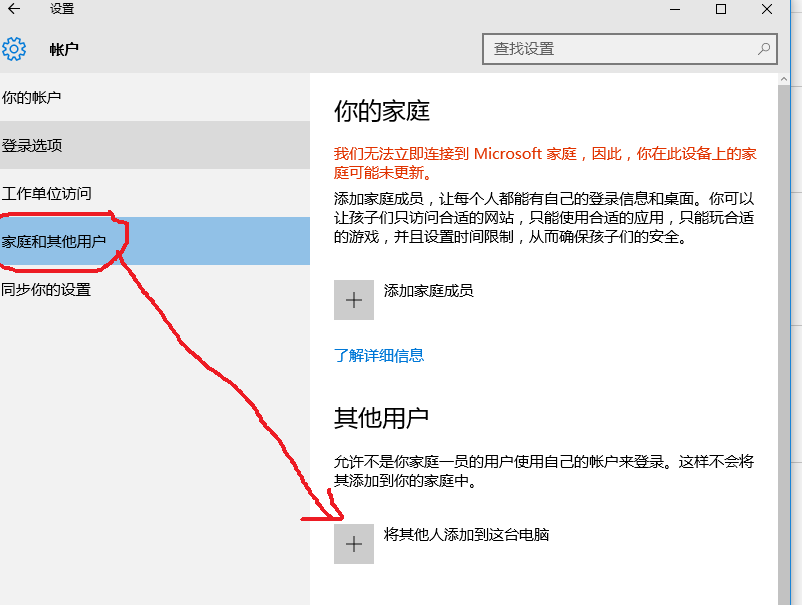The image size is (802, 605).
Task: Open 同步你的设置 section
Action: [47, 289]
